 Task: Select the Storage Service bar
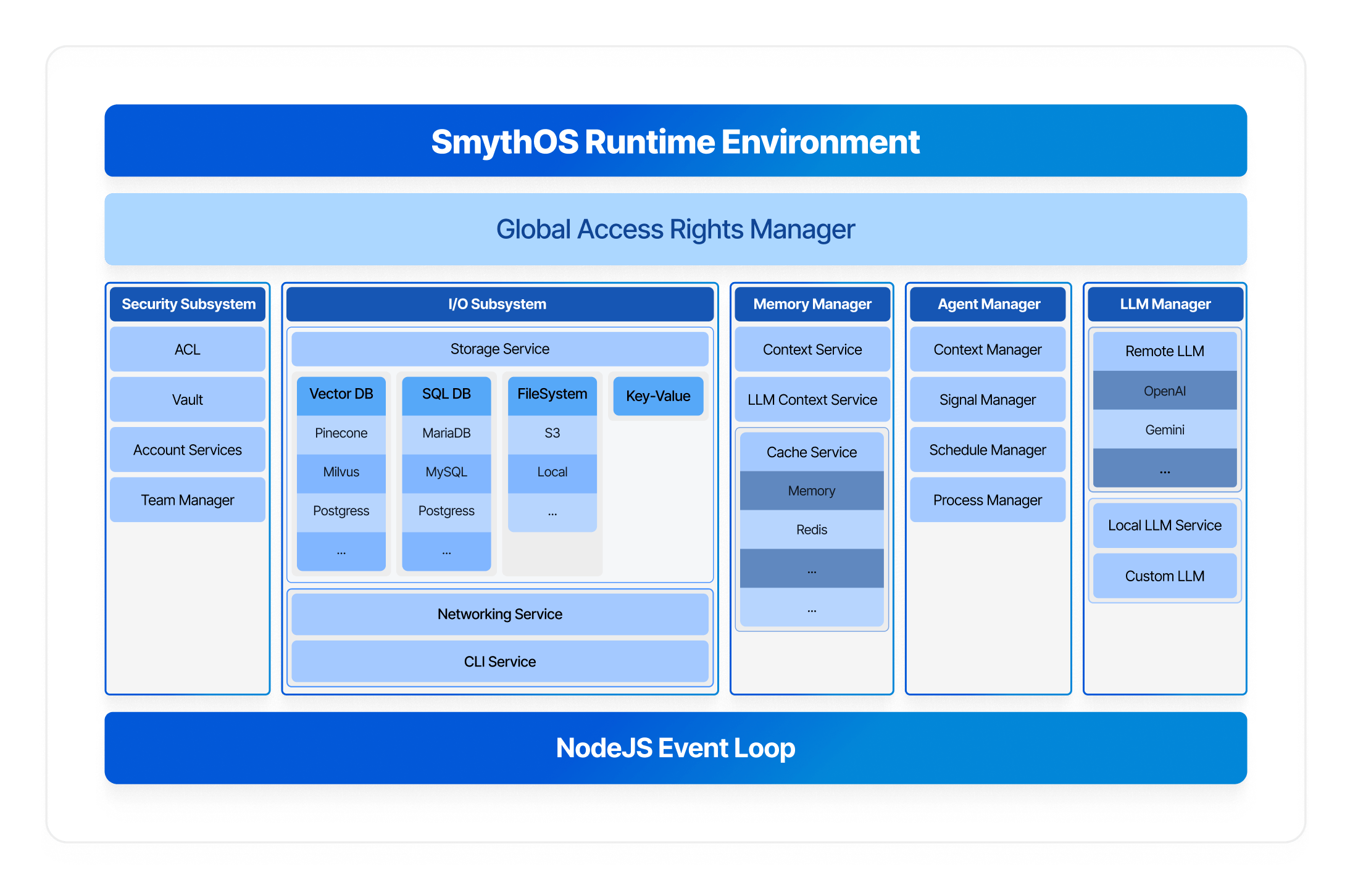(x=500, y=349)
